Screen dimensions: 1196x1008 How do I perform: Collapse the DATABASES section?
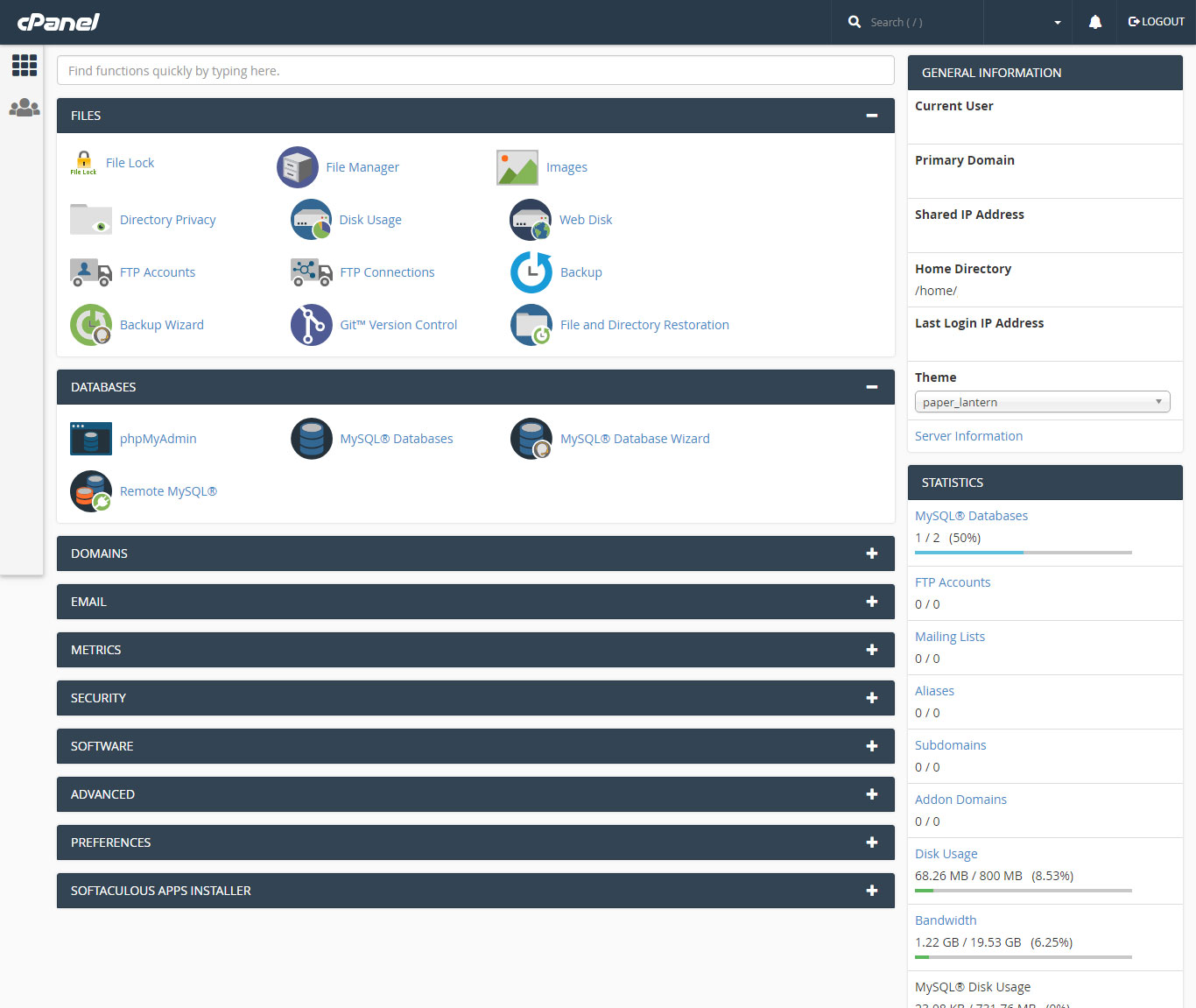pos(871,387)
